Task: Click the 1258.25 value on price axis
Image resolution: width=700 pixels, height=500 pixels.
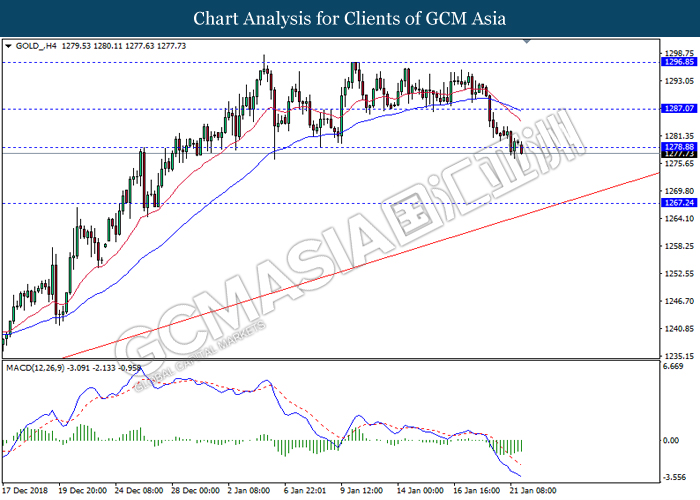Action: click(679, 246)
